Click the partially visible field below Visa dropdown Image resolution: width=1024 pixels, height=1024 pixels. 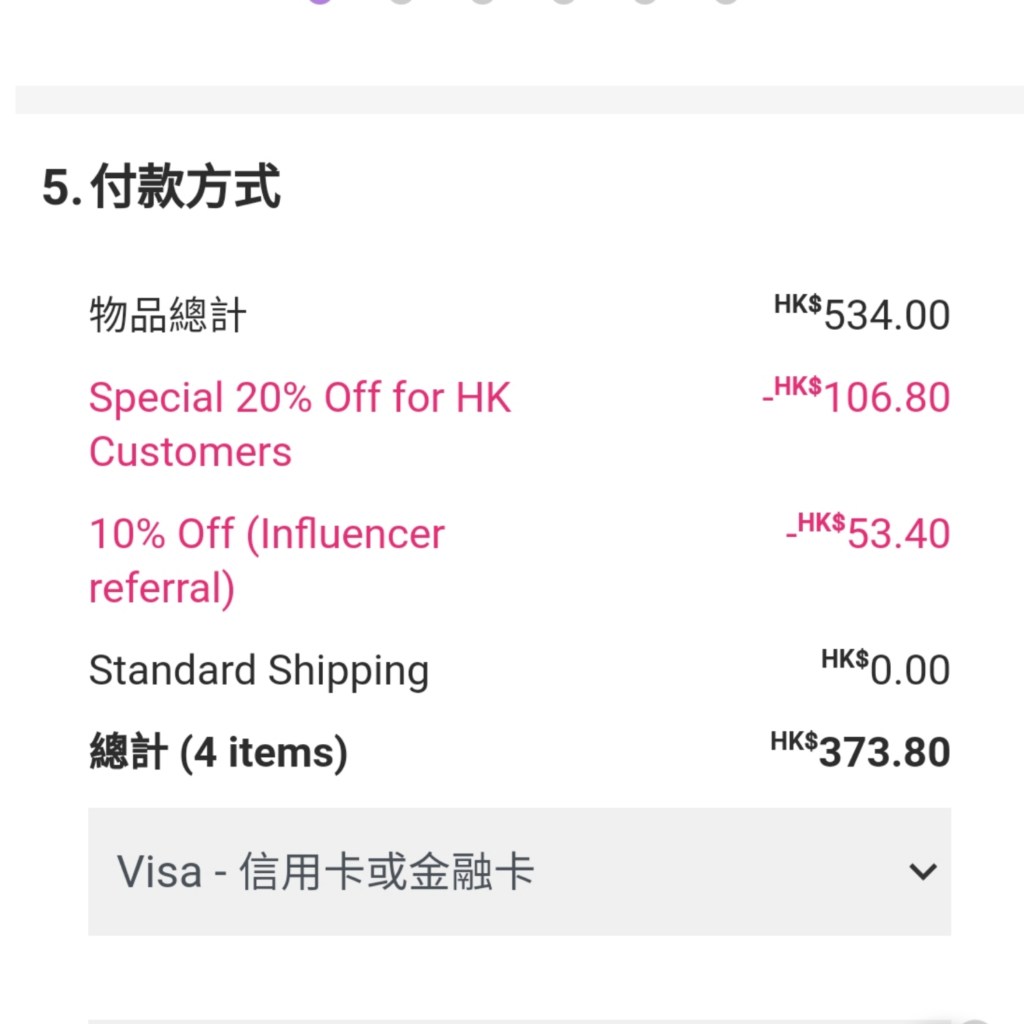(x=518, y=1020)
